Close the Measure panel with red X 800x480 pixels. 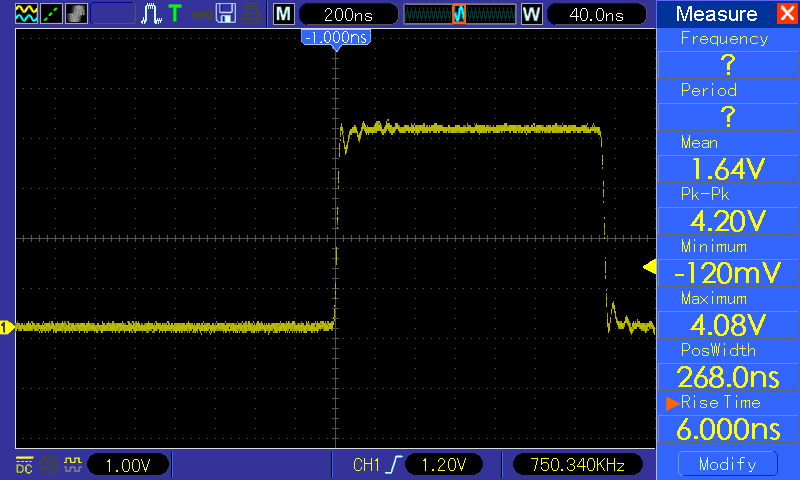(787, 13)
